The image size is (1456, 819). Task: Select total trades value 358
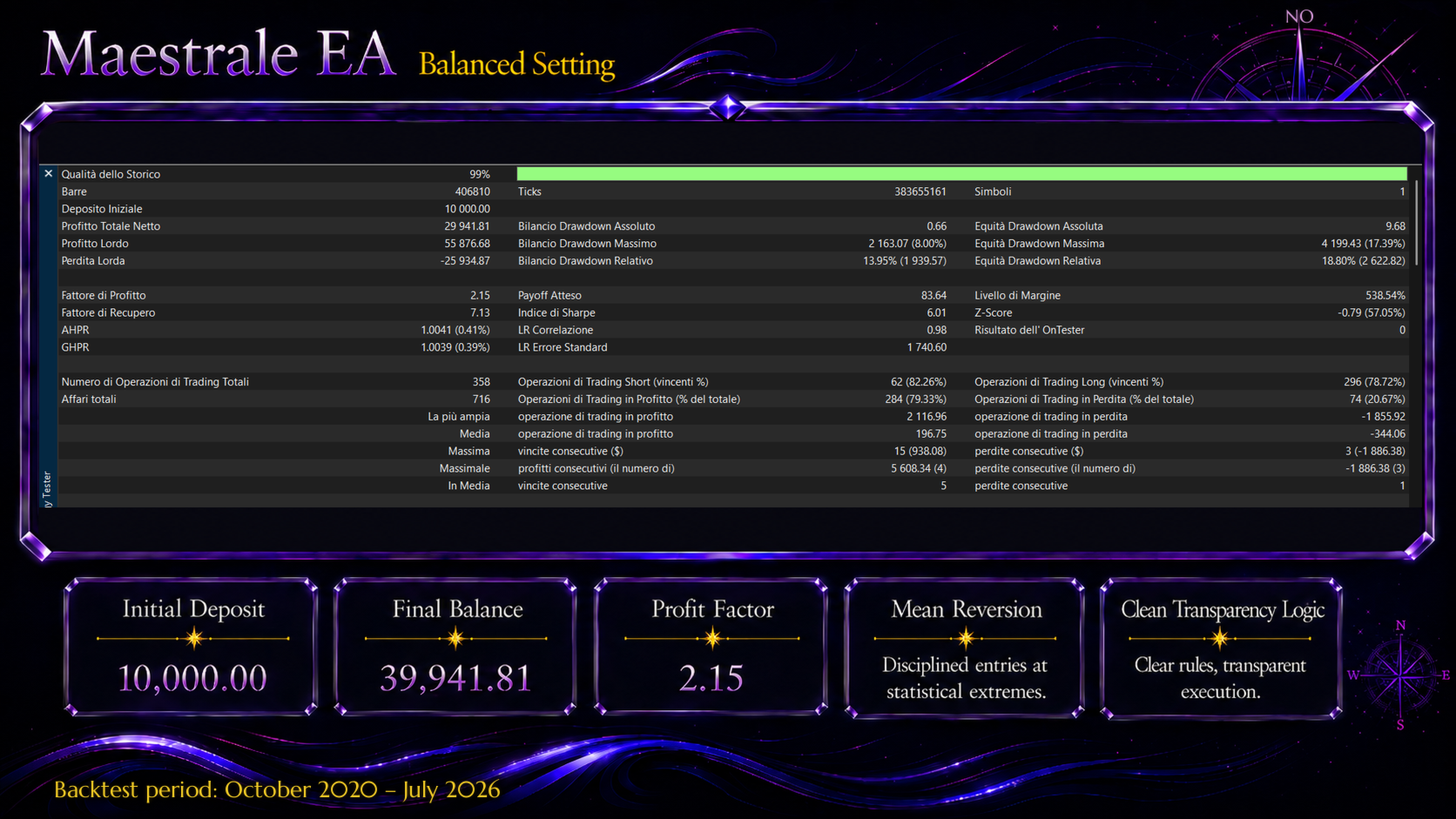pos(482,382)
